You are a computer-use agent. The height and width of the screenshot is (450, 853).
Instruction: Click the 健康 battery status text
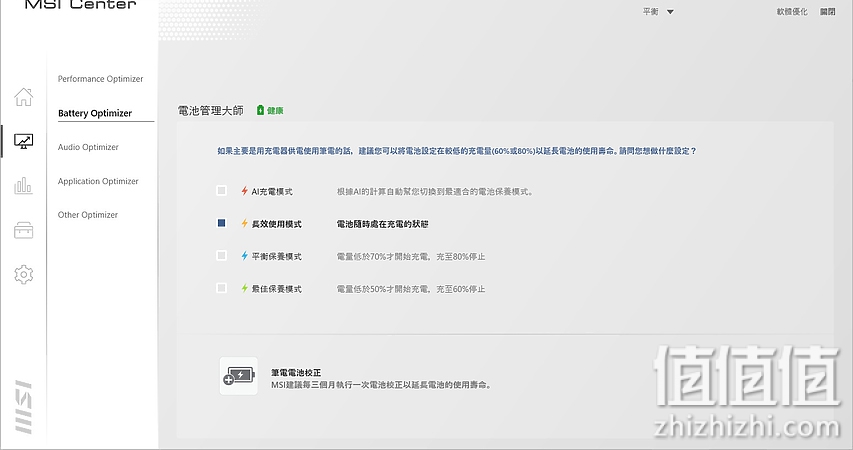tap(275, 110)
